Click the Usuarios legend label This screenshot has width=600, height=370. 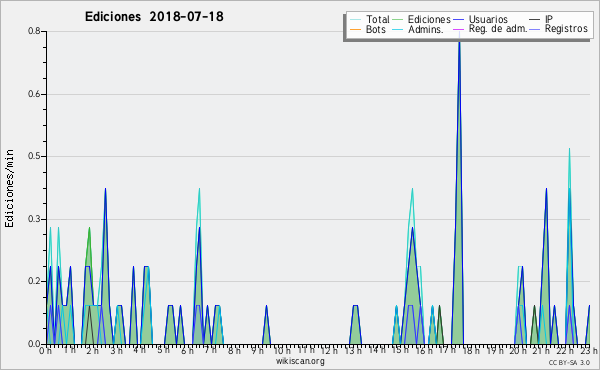(x=488, y=19)
